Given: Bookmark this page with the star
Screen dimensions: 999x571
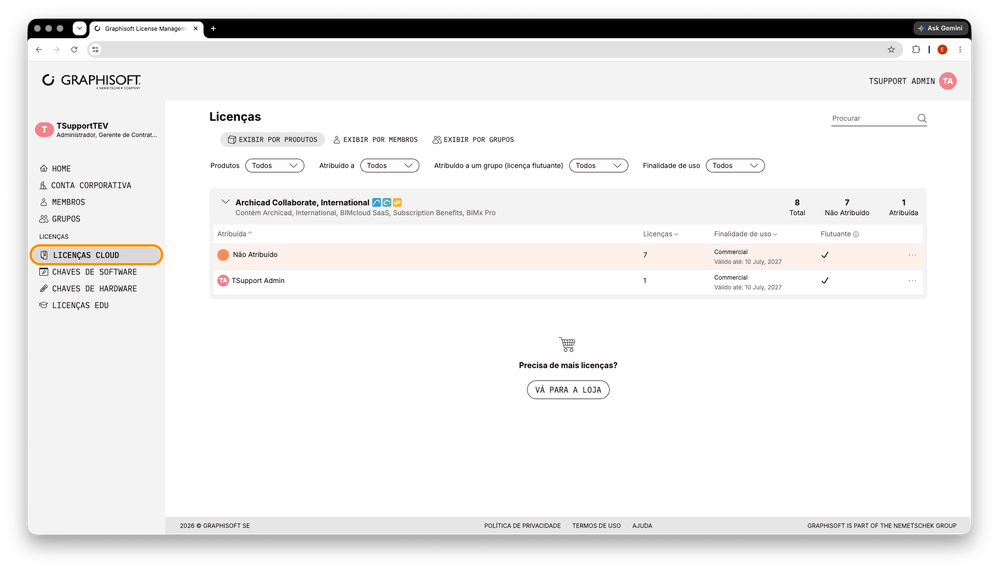Looking at the screenshot, I should click(891, 49).
